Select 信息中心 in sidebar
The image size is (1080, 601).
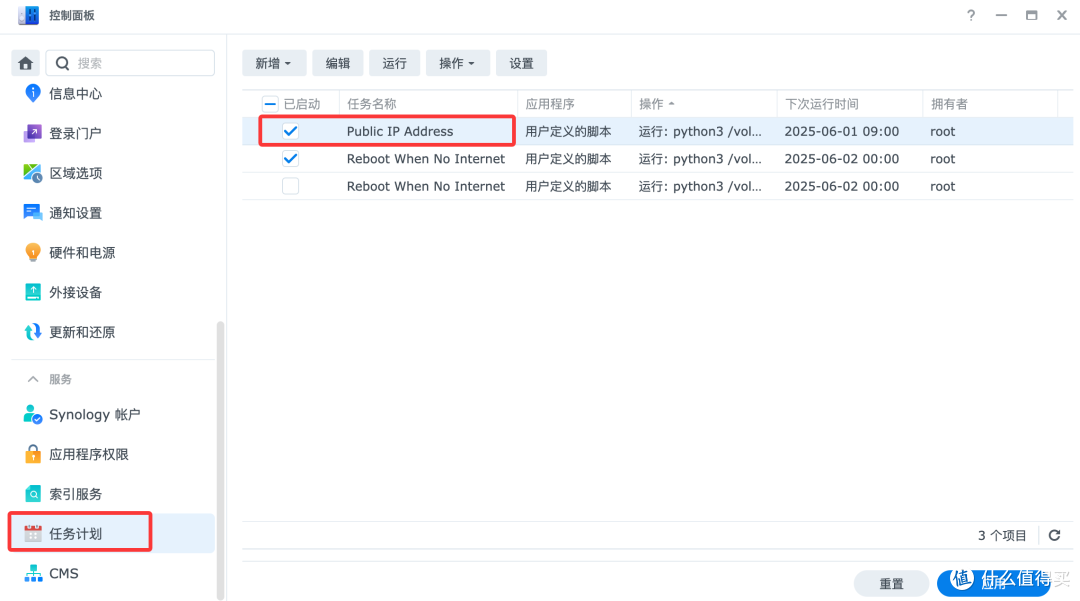point(75,94)
